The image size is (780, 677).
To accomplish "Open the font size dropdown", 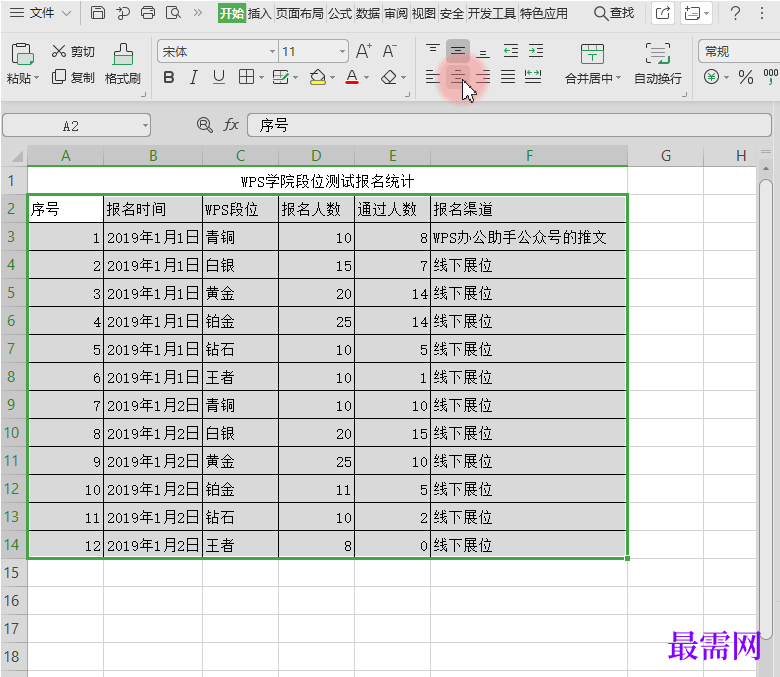I will pos(342,51).
